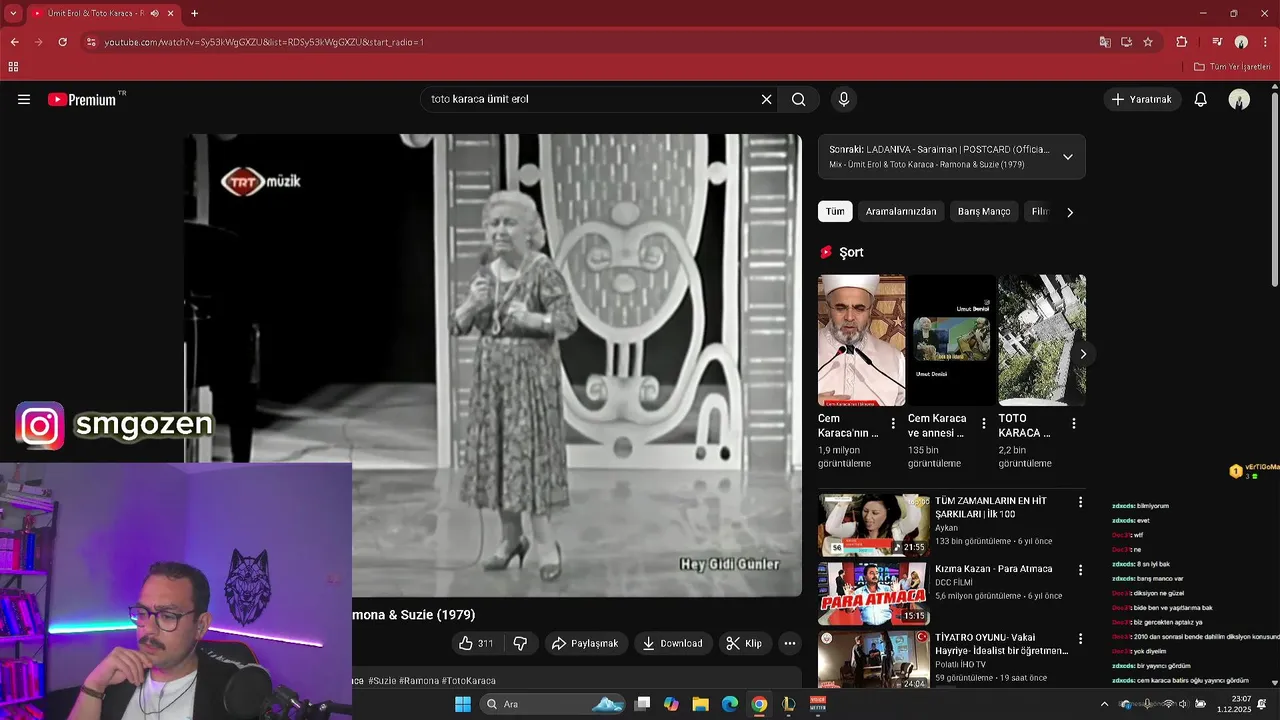Open a new browser tab
The width and height of the screenshot is (1280, 720).
click(194, 13)
